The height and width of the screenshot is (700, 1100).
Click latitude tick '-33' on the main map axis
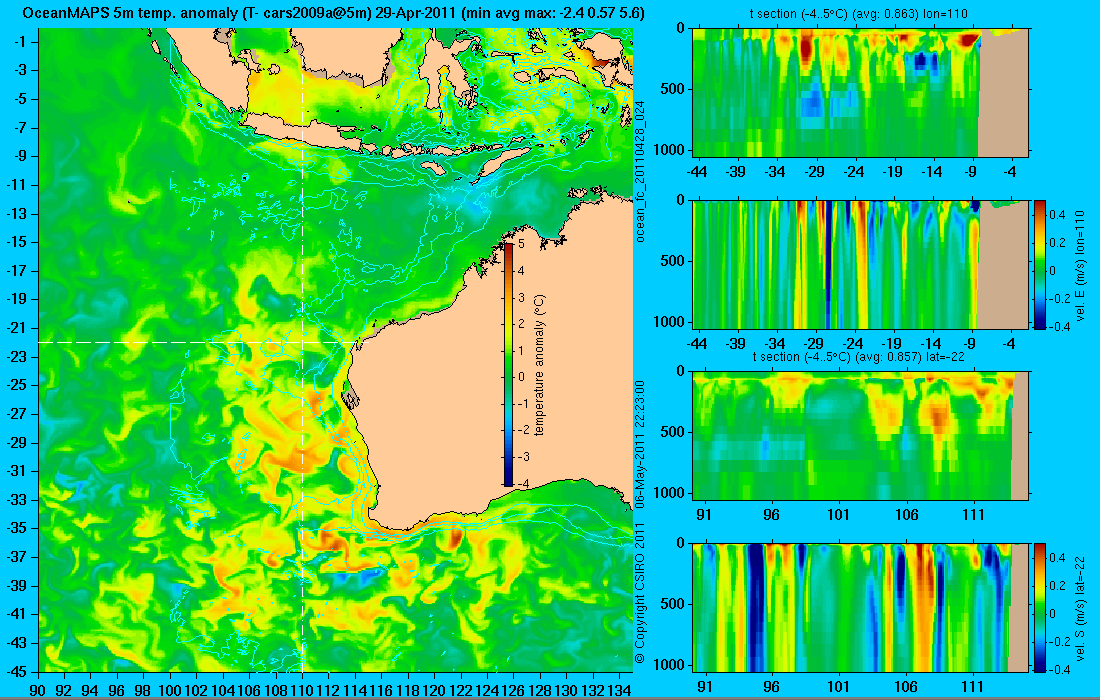tap(16, 499)
